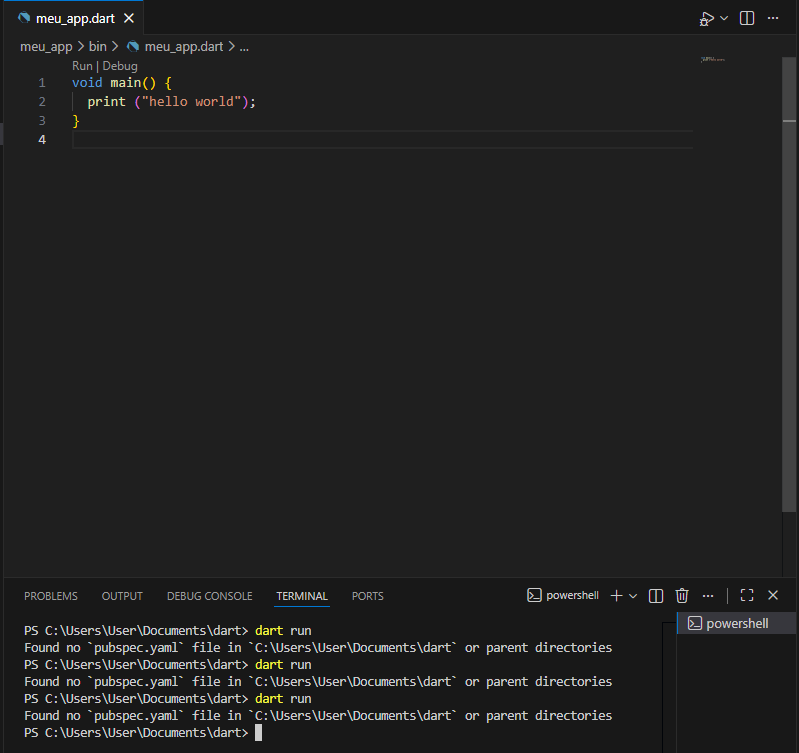Select the bin breadcrumb segment

(97, 46)
